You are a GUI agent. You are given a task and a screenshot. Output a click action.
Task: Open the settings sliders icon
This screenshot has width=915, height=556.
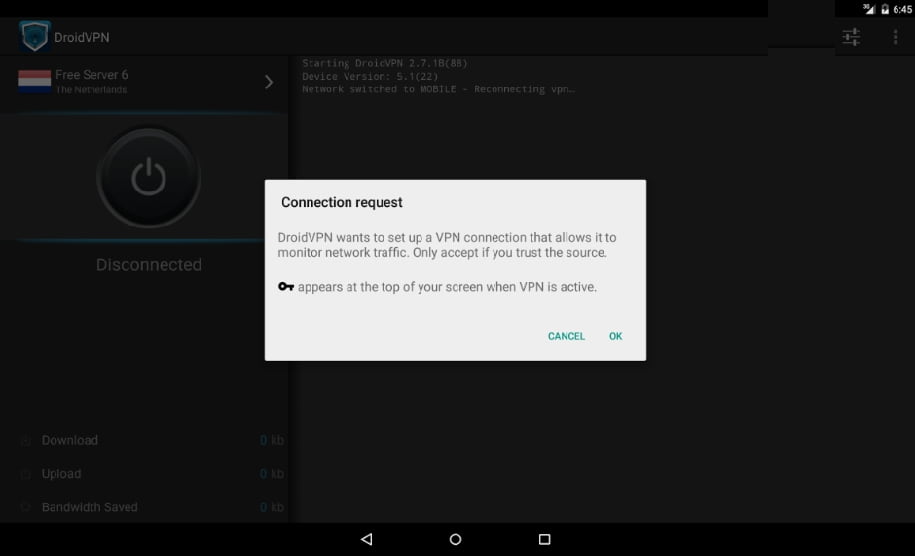click(x=851, y=37)
